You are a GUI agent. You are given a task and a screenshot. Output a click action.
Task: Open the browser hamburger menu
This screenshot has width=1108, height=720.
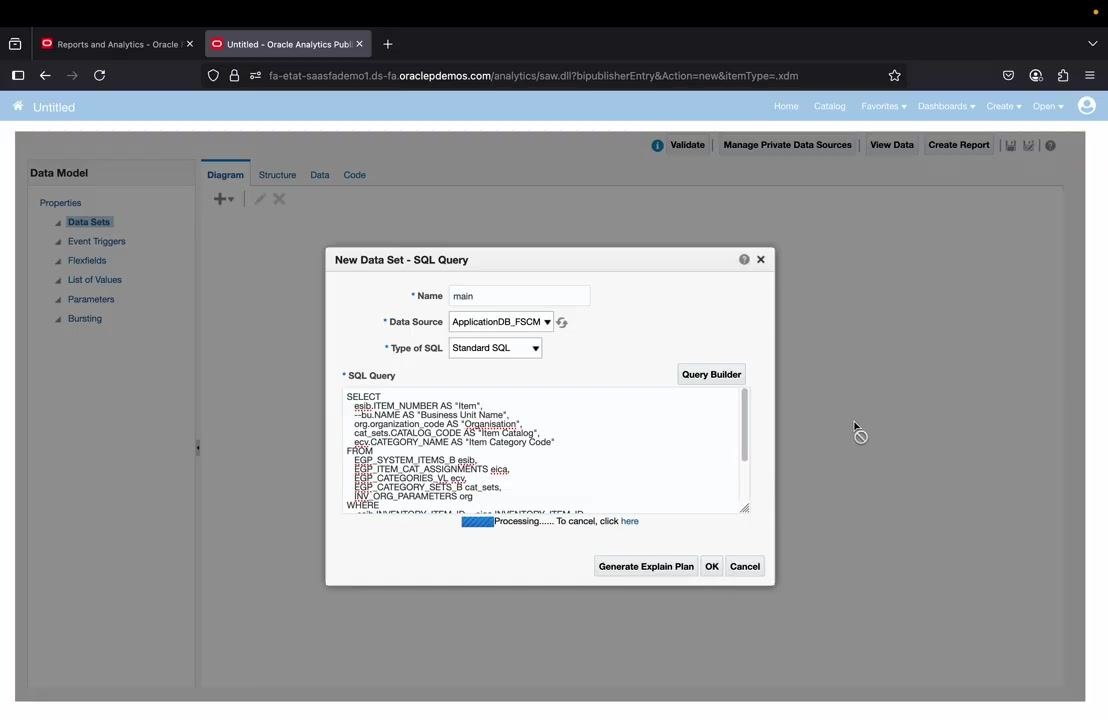click(x=1090, y=76)
